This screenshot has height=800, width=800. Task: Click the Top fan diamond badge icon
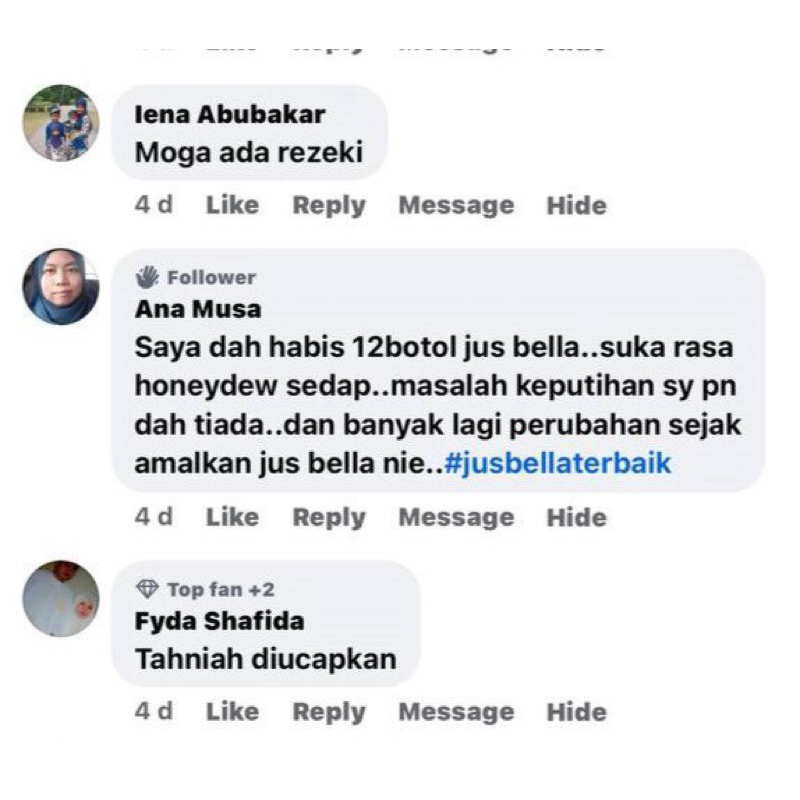pos(147,589)
